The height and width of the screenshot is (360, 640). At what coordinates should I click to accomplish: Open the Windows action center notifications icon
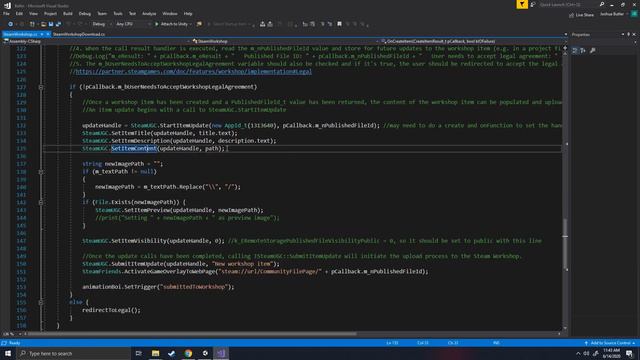tap(630, 354)
